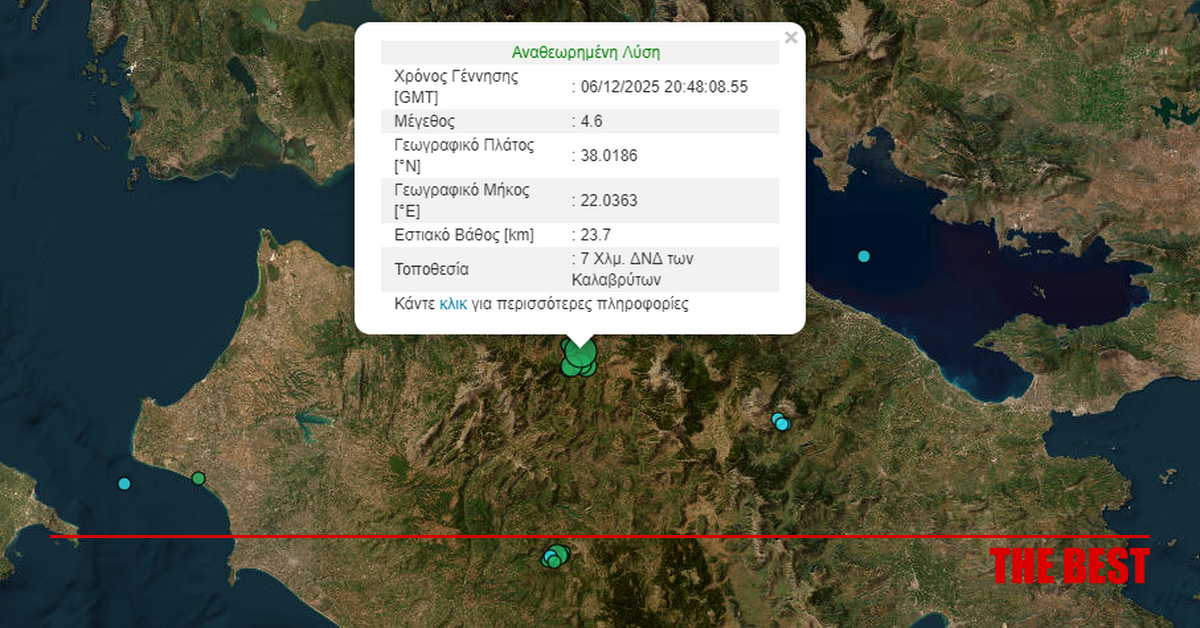
Task: Click the location text "7 Χλμ. ΔΝΔ των Καλαβρύτων"
Action: pos(632,269)
